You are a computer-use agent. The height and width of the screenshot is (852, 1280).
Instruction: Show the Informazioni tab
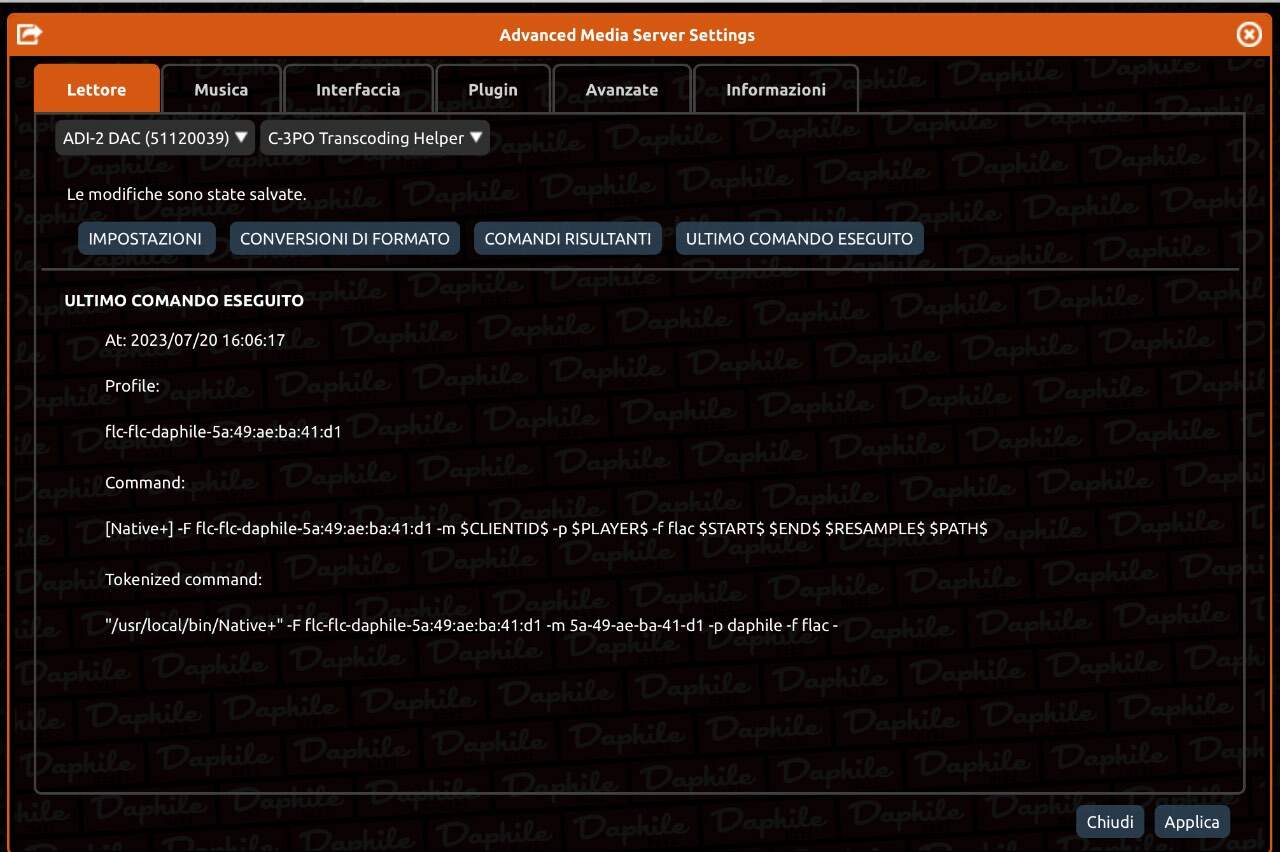pyautogui.click(x=776, y=89)
